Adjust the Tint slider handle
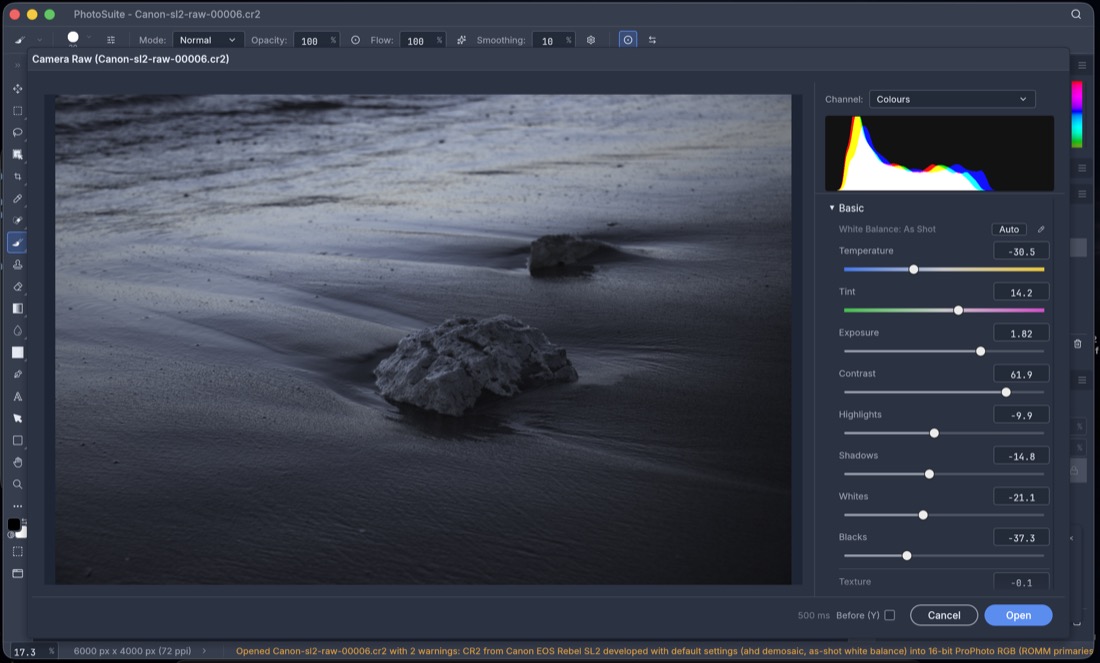Viewport: 1100px width, 663px height. [x=958, y=310]
